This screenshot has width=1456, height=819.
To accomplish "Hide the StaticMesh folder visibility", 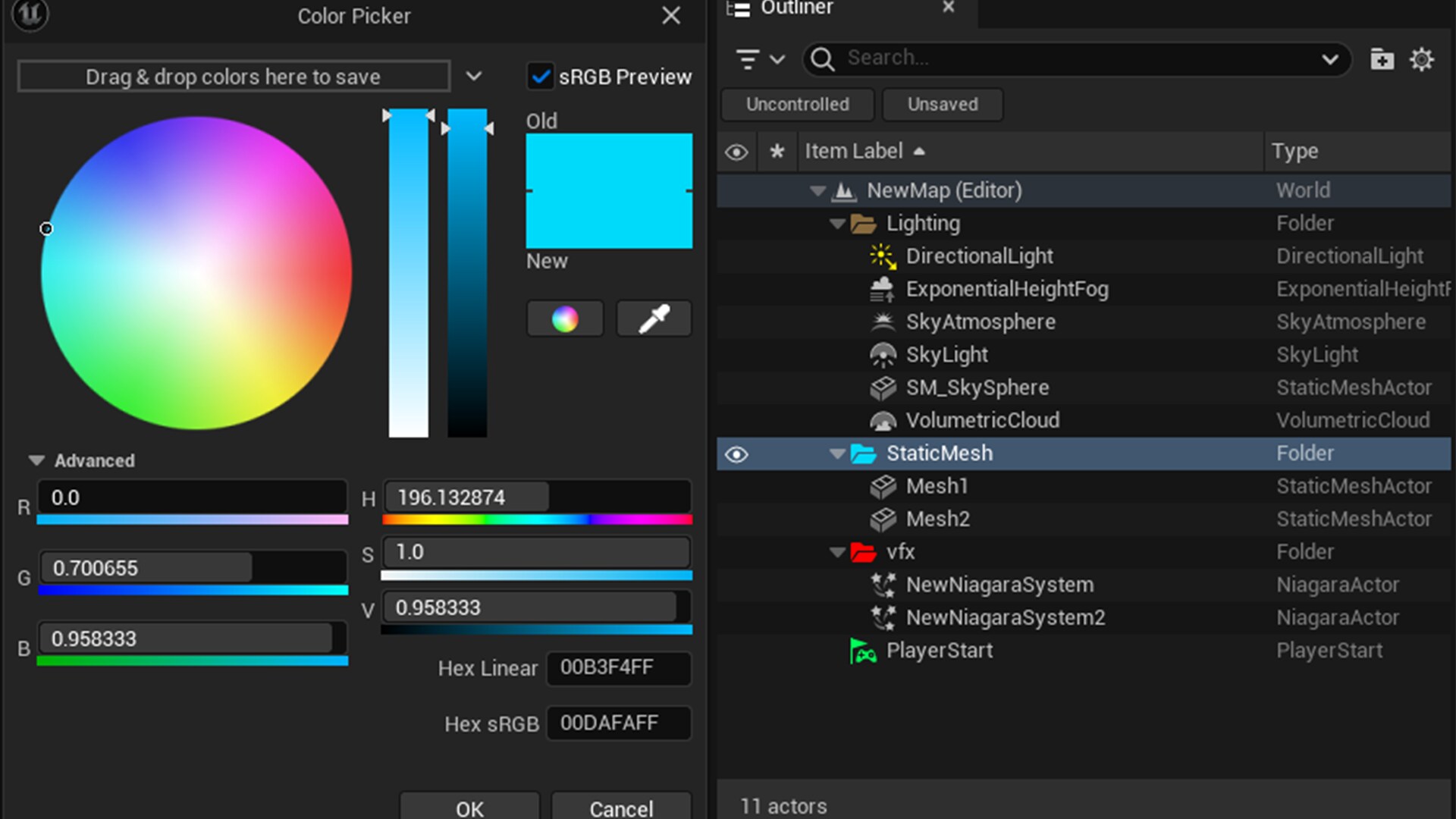I will click(x=736, y=453).
